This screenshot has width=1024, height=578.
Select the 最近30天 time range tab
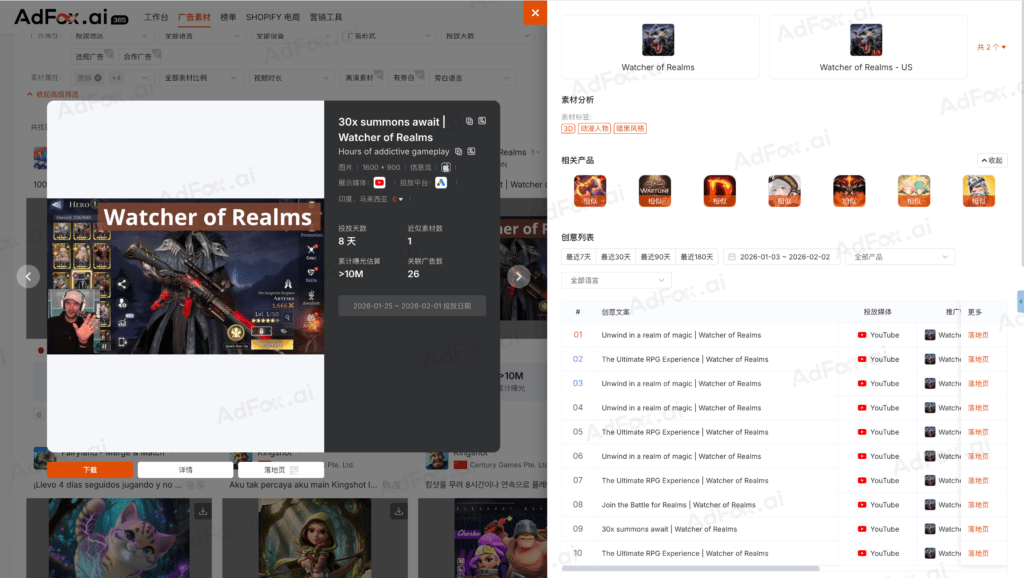[616, 257]
